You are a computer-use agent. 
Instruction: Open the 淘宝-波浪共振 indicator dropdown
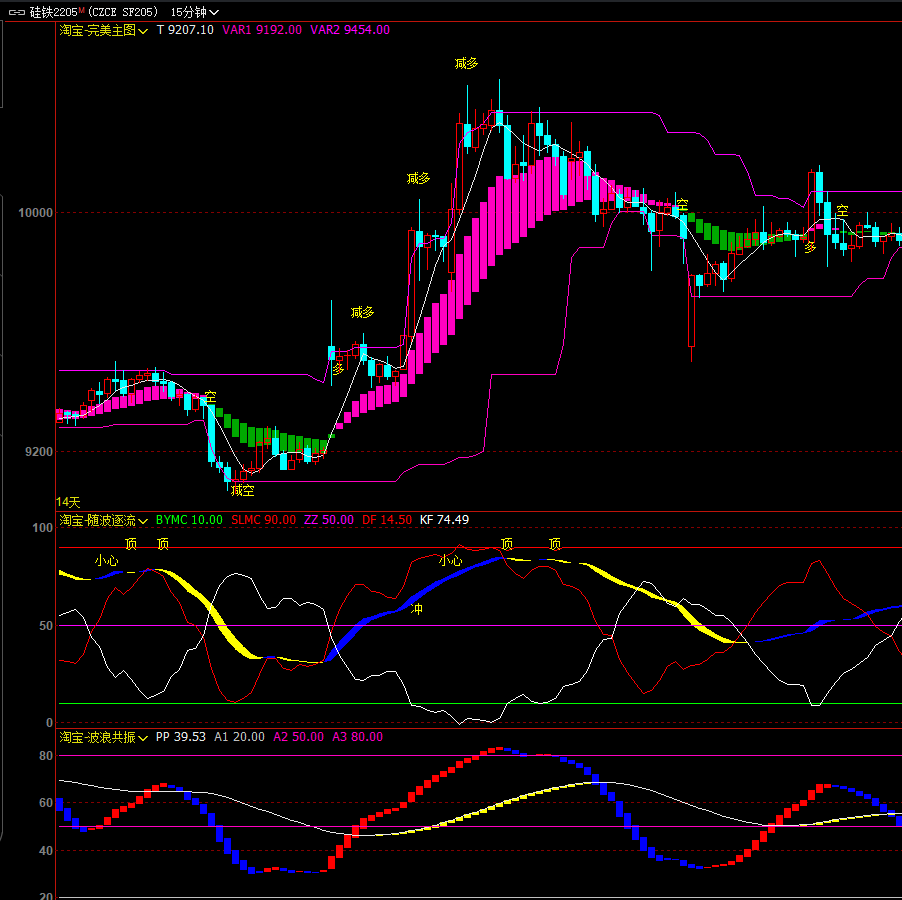click(x=144, y=737)
